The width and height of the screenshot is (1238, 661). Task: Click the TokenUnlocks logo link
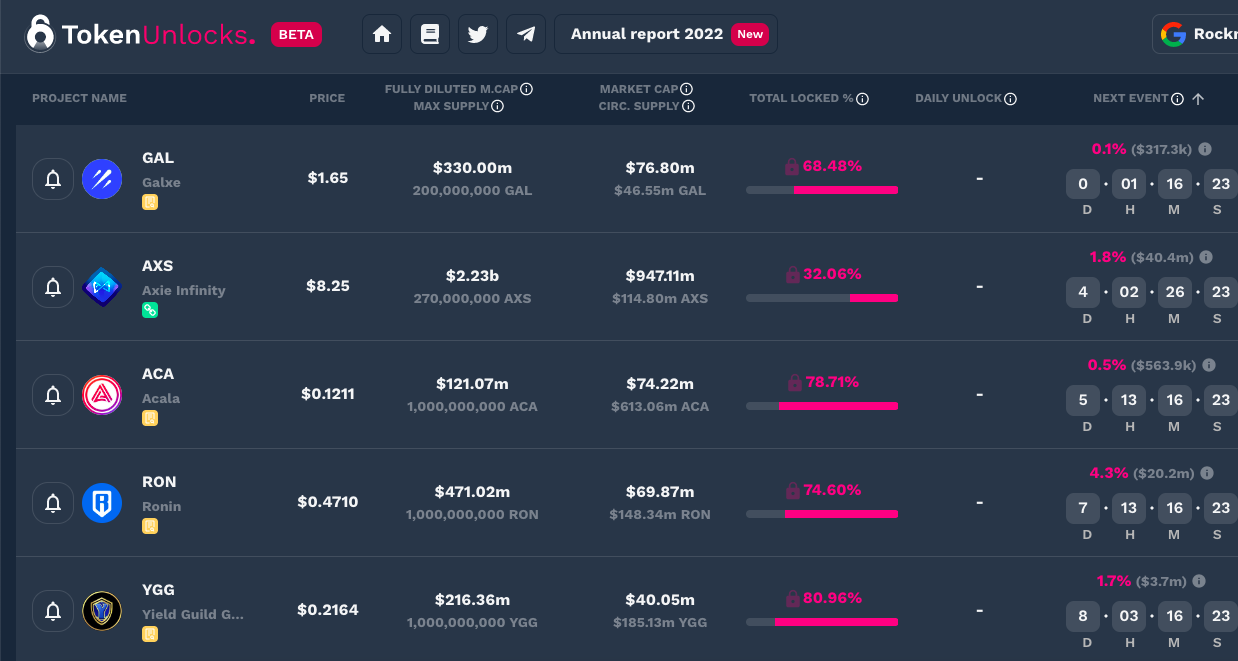140,34
